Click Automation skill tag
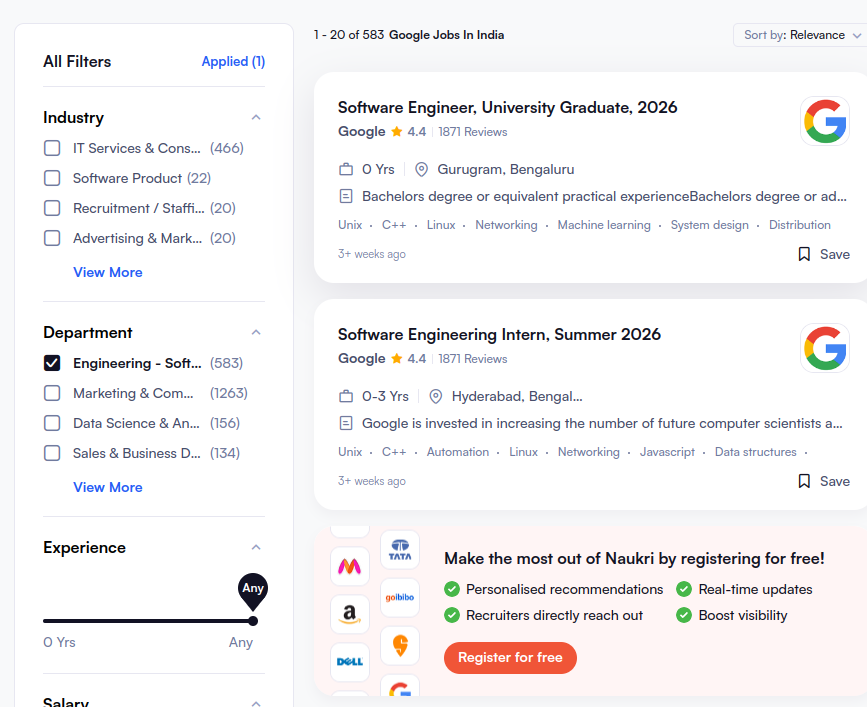 point(458,452)
